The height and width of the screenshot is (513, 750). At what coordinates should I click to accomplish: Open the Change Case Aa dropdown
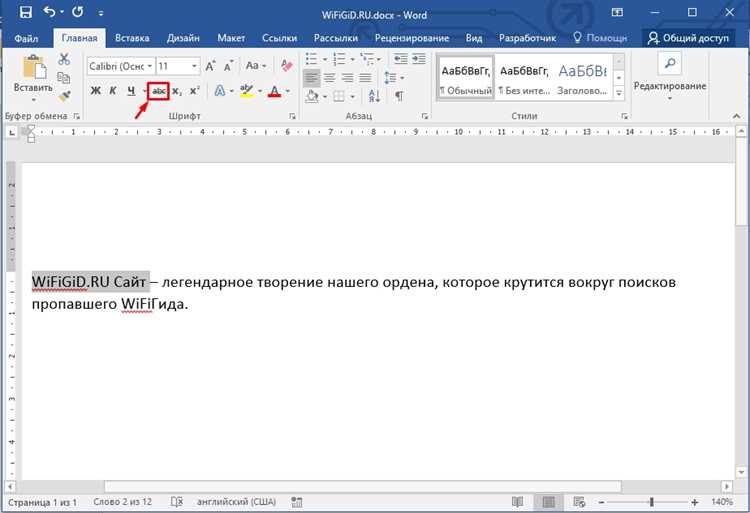256,65
